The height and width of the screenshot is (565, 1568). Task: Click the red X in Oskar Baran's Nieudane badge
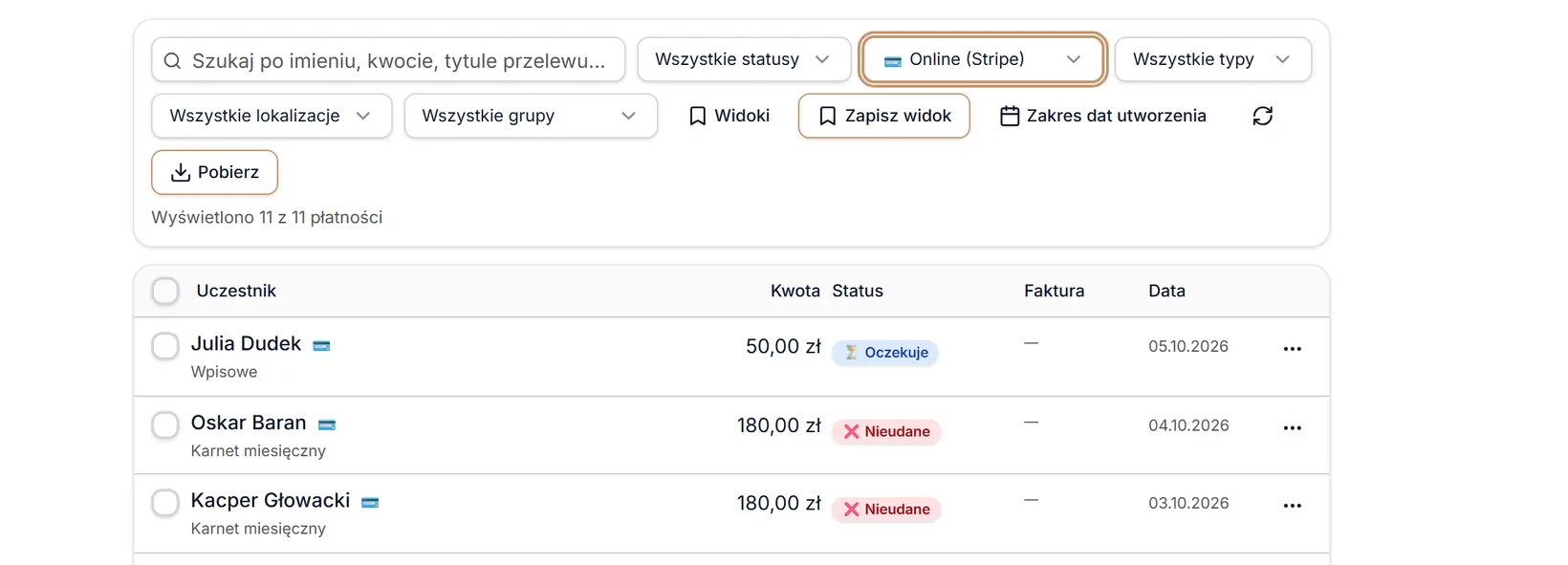[x=851, y=432]
